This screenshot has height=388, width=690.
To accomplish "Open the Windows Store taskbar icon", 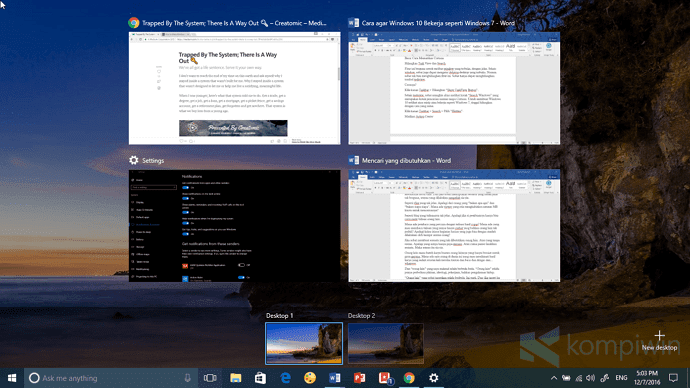I will 260,378.
